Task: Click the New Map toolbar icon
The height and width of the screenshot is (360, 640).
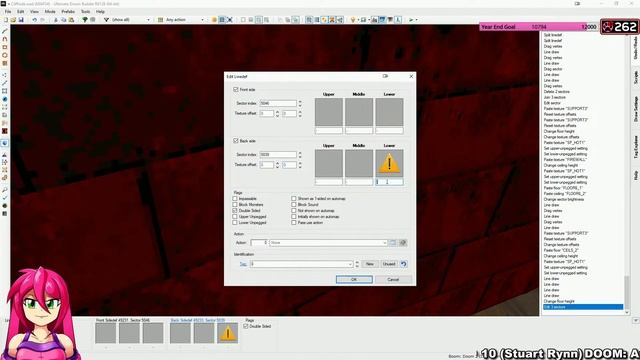Action: pos(5,20)
